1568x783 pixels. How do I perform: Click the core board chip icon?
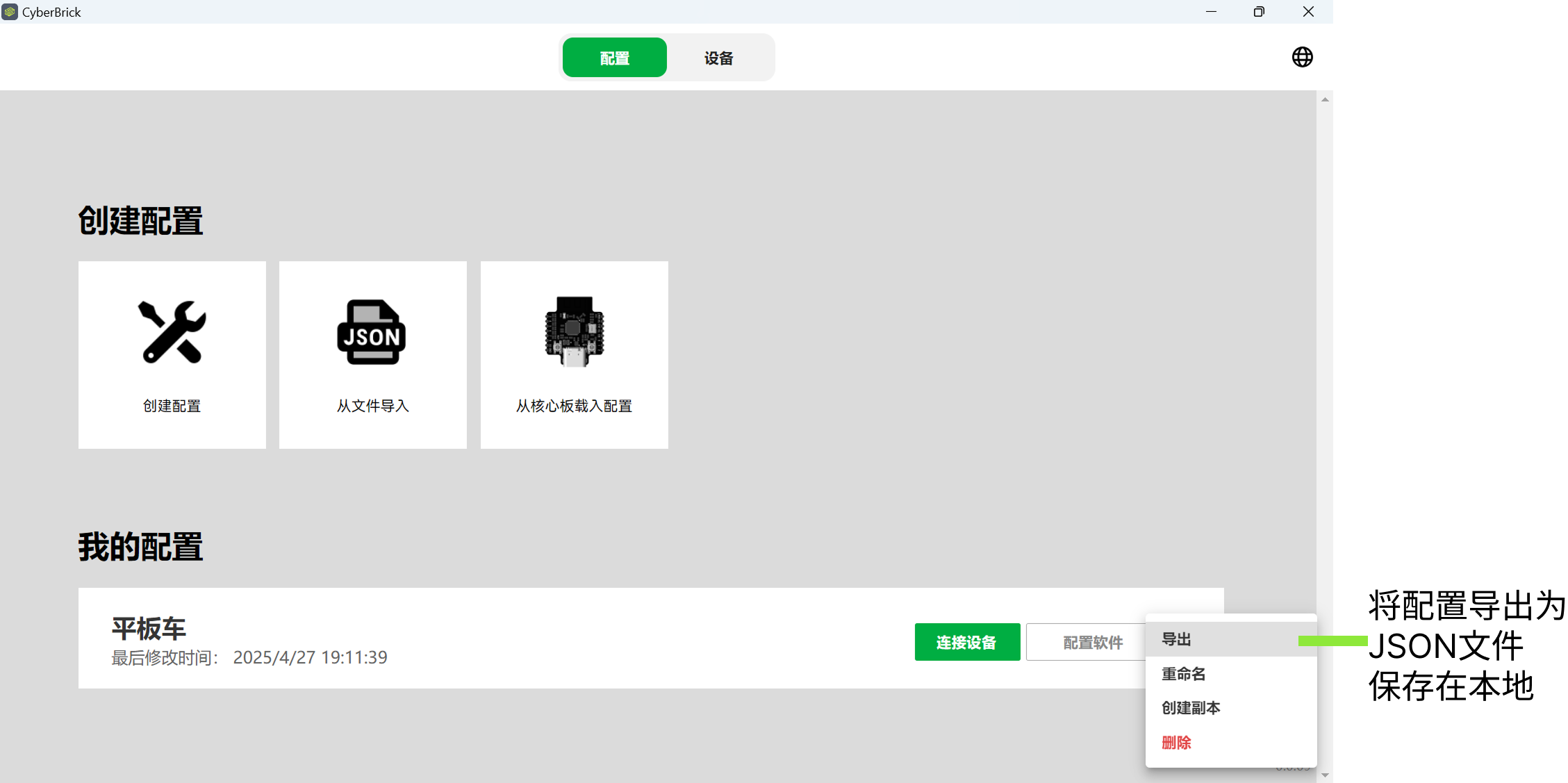pos(575,331)
